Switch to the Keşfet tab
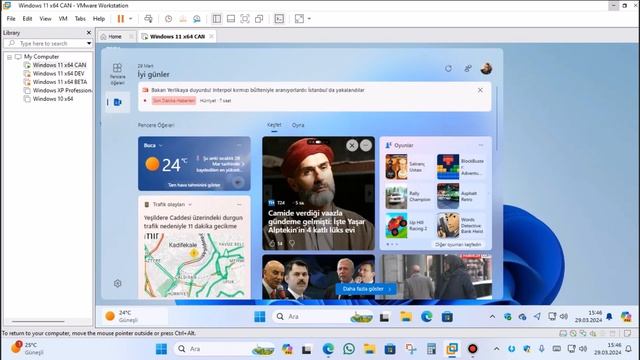The image size is (640, 360). pos(274,125)
